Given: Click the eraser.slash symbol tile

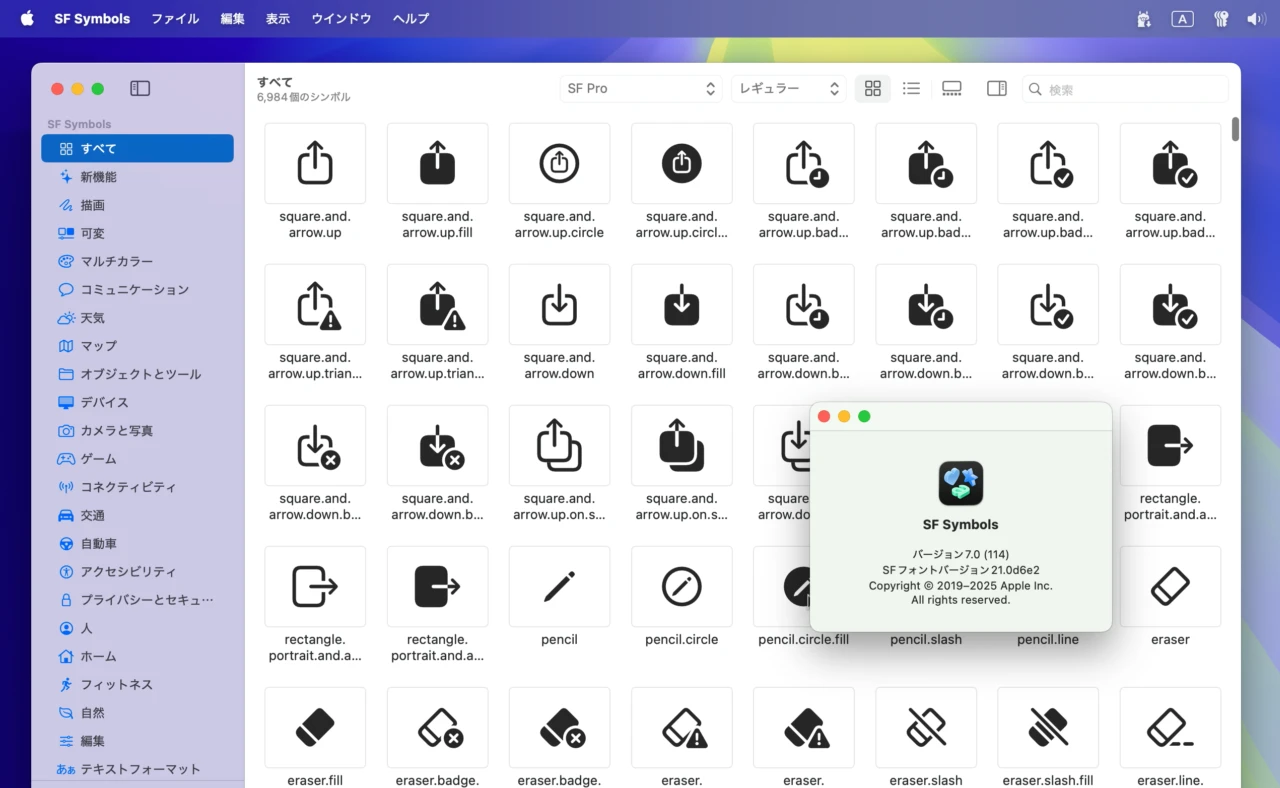Looking at the screenshot, I should [x=926, y=727].
